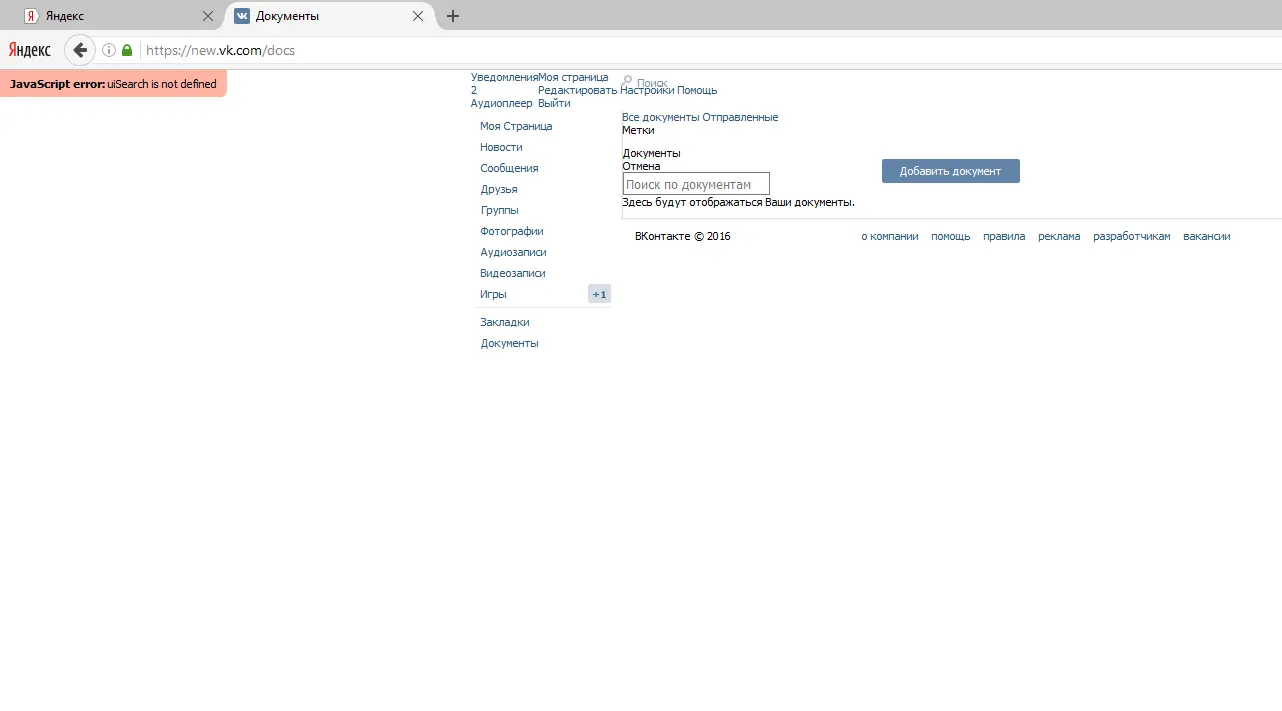Close the Документы tab
Image resolution: width=1282 pixels, height=711 pixels.
418,16
